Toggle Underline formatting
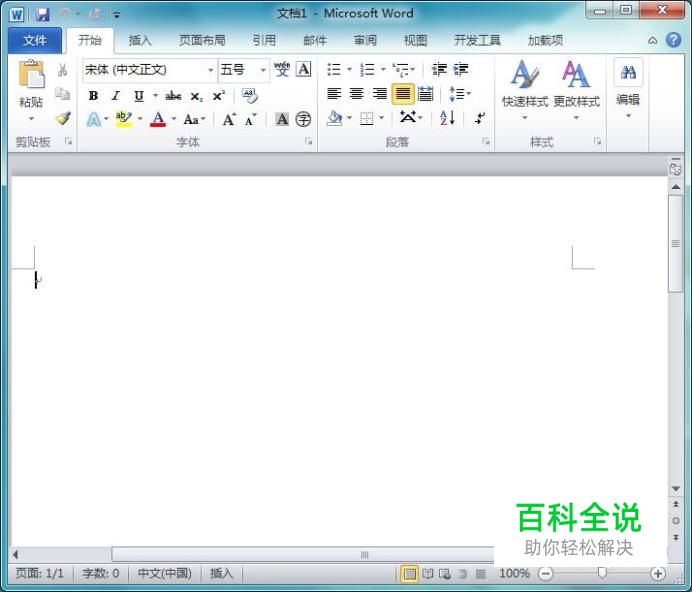The image size is (692, 592). point(139,96)
